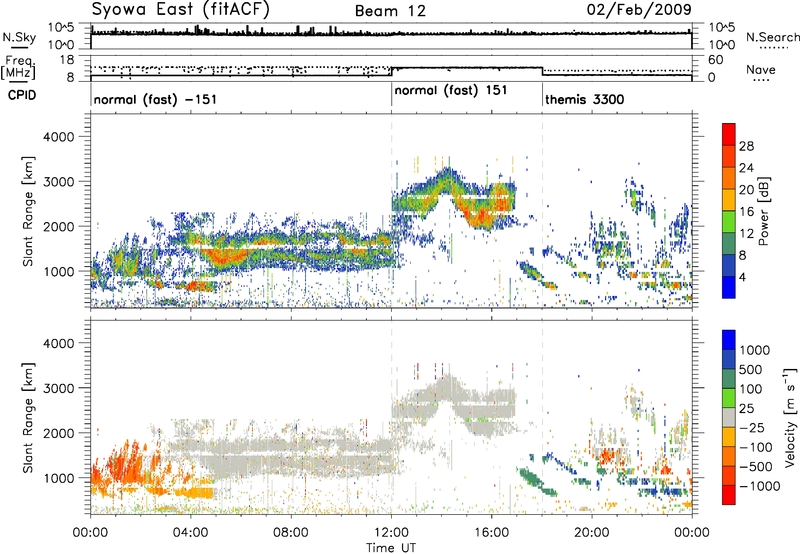Image resolution: width=800 pixels, height=554 pixels.
Task: Click the 'Syowa East (fitACF)' title
Action: point(180,9)
